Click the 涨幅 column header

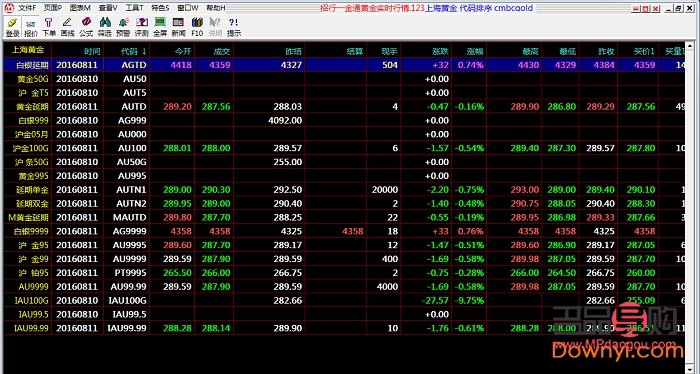click(x=475, y=51)
